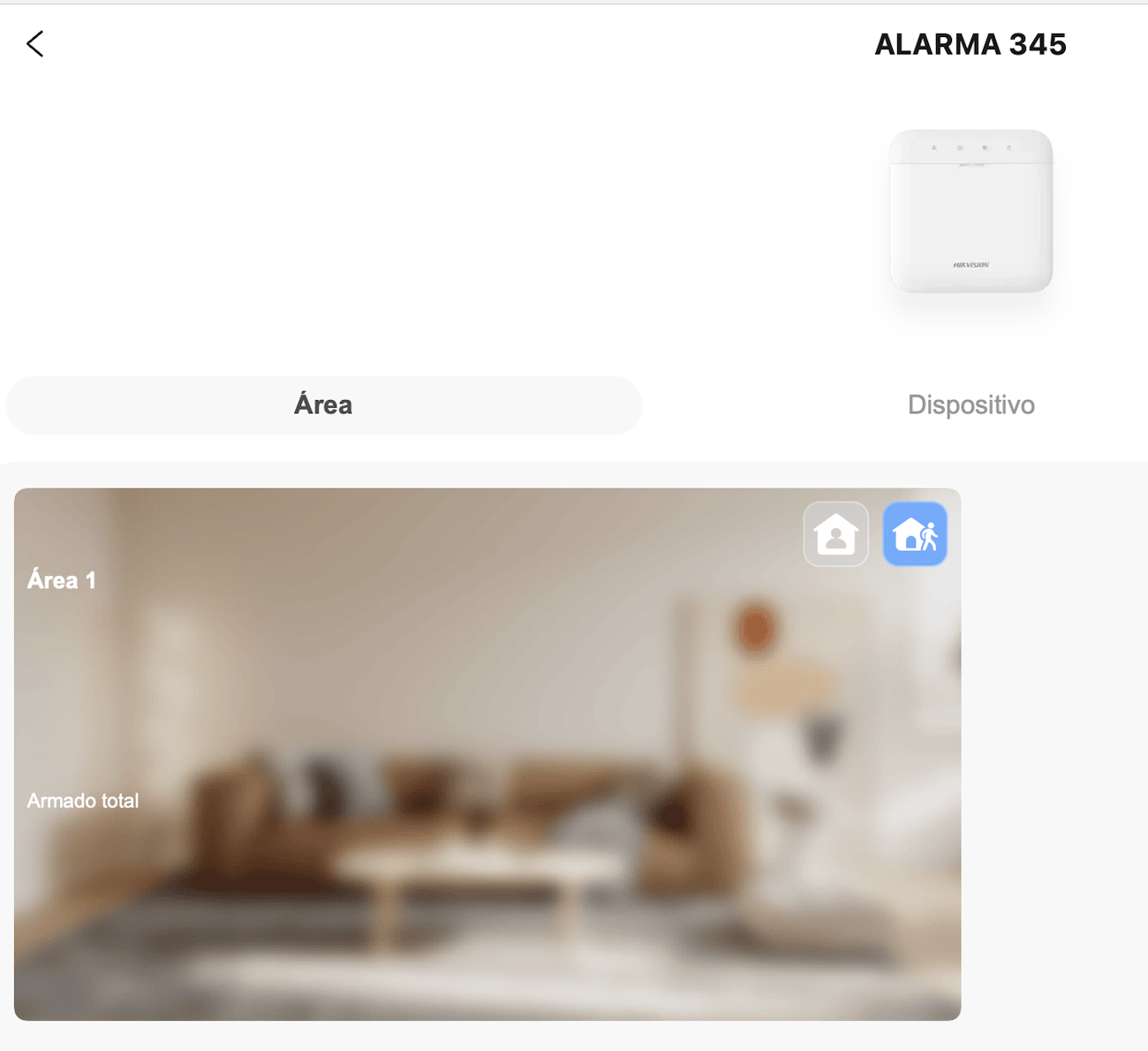Tap the blue away arming icon
The width and height of the screenshot is (1148, 1051).
[x=915, y=534]
